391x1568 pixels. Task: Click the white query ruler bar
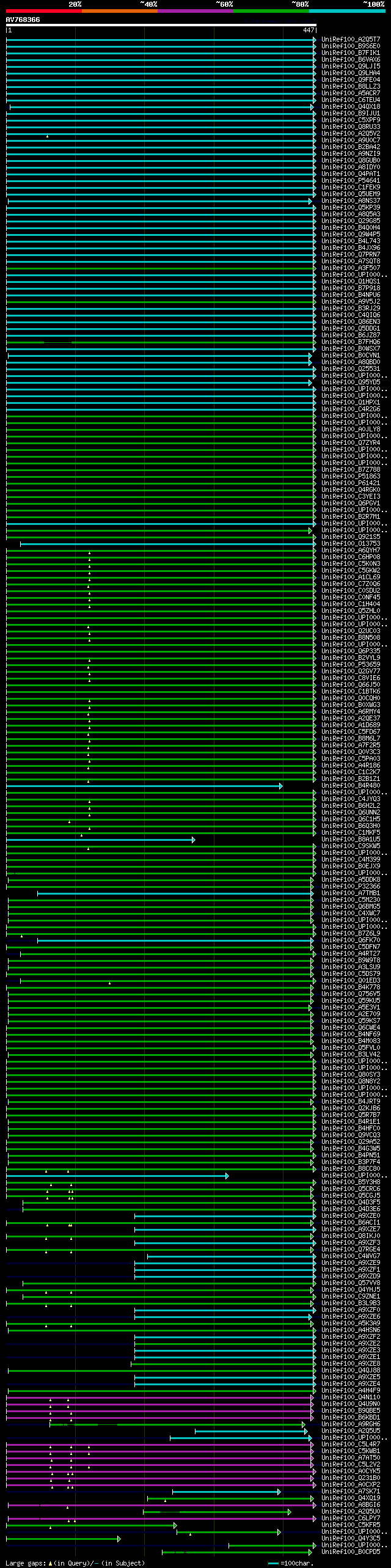tap(161, 26)
